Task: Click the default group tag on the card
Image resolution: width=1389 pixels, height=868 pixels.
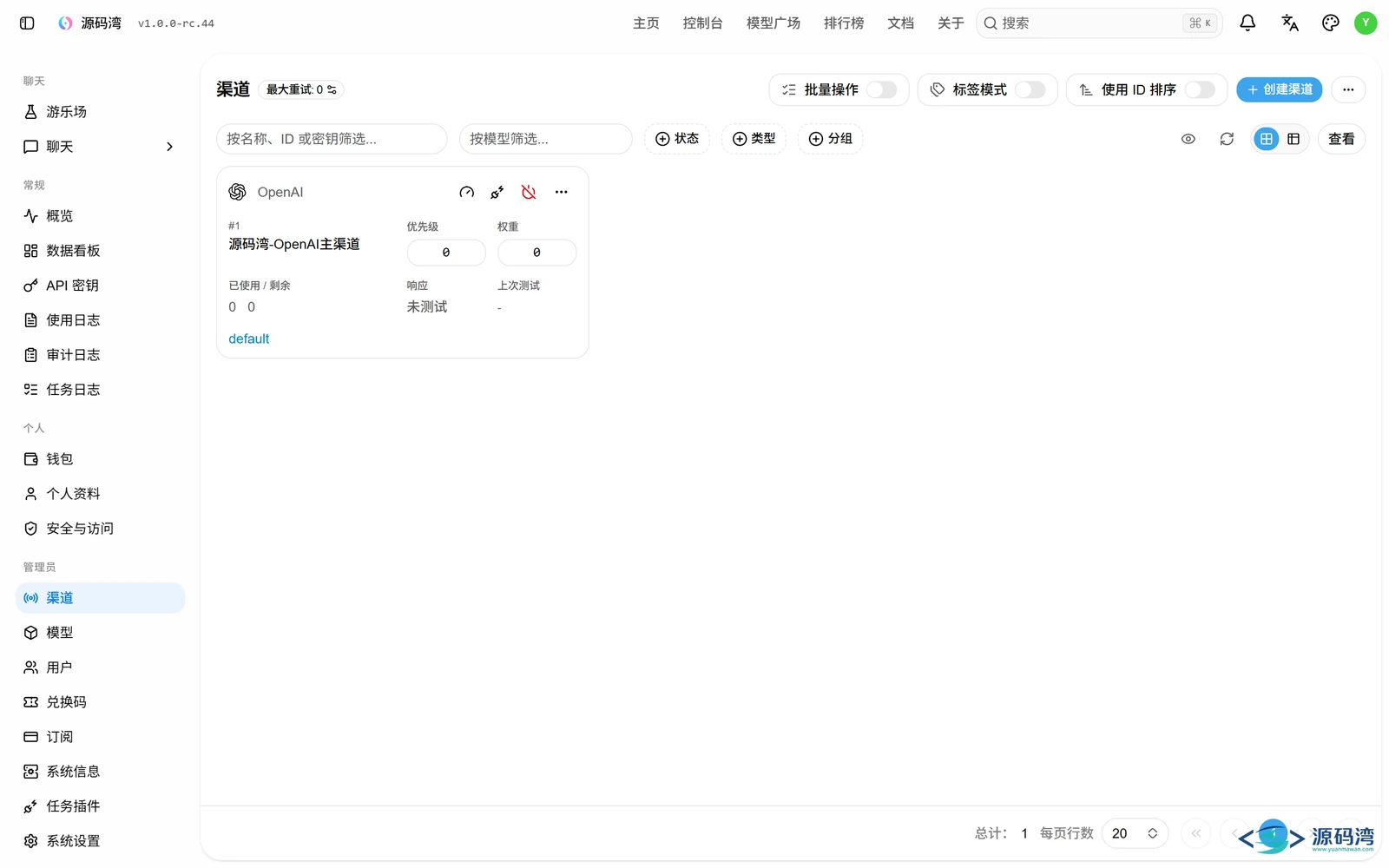Action: [x=249, y=339]
